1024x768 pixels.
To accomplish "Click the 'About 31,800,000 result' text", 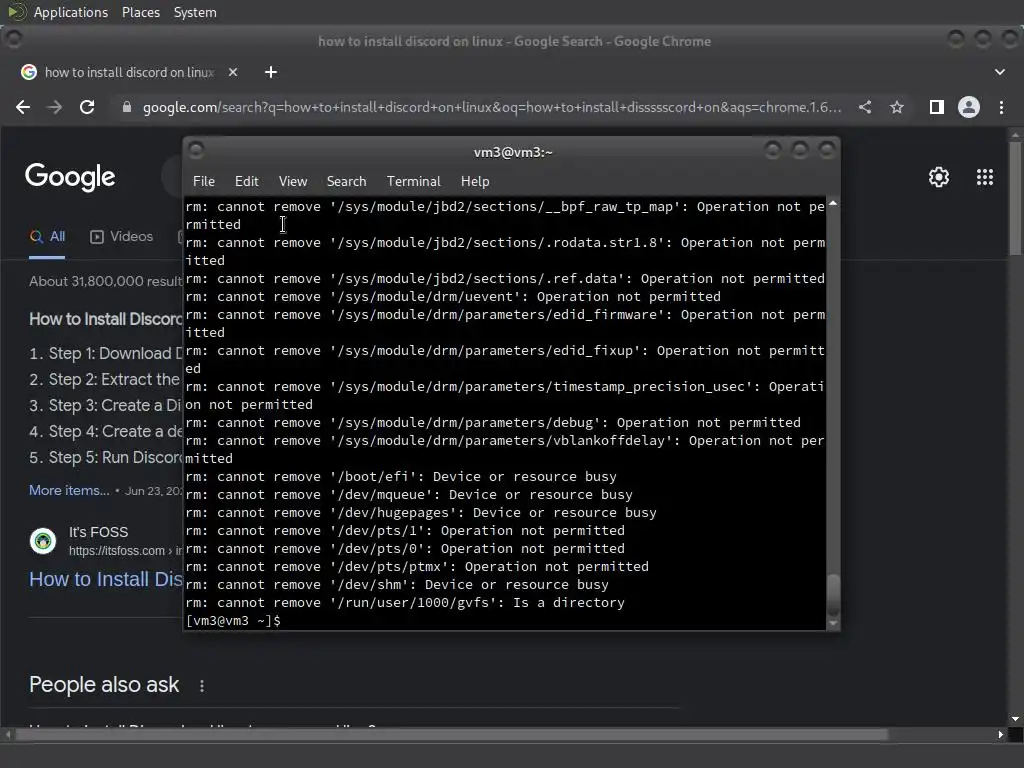I will click(x=106, y=281).
